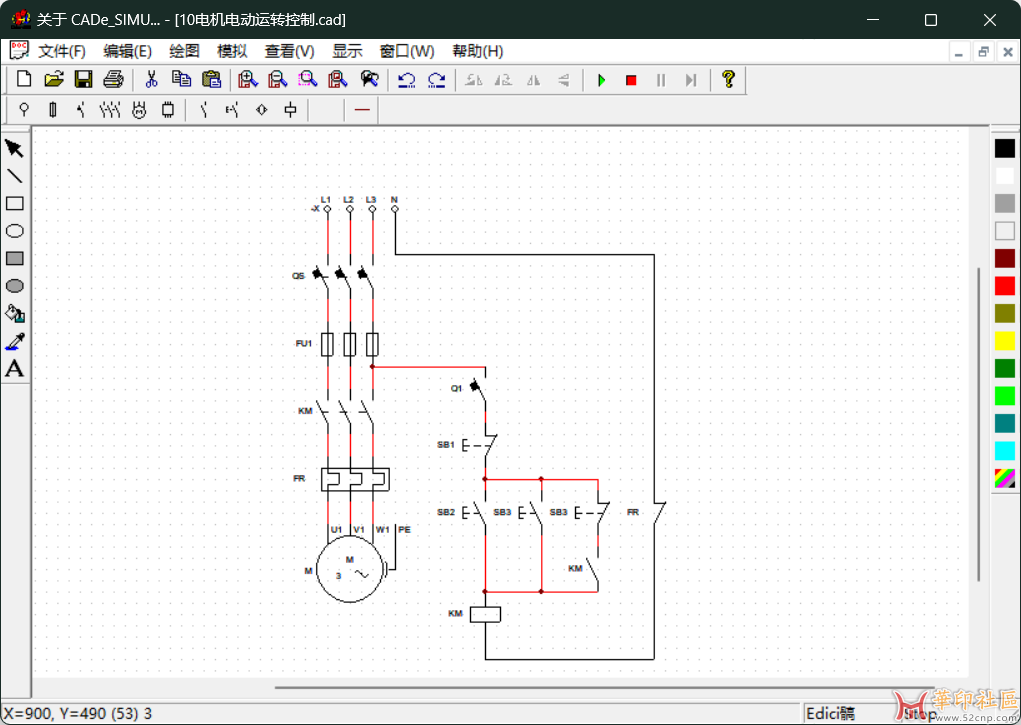Select the eyedropper color picker tool
The width and height of the screenshot is (1021, 725).
tap(15, 341)
